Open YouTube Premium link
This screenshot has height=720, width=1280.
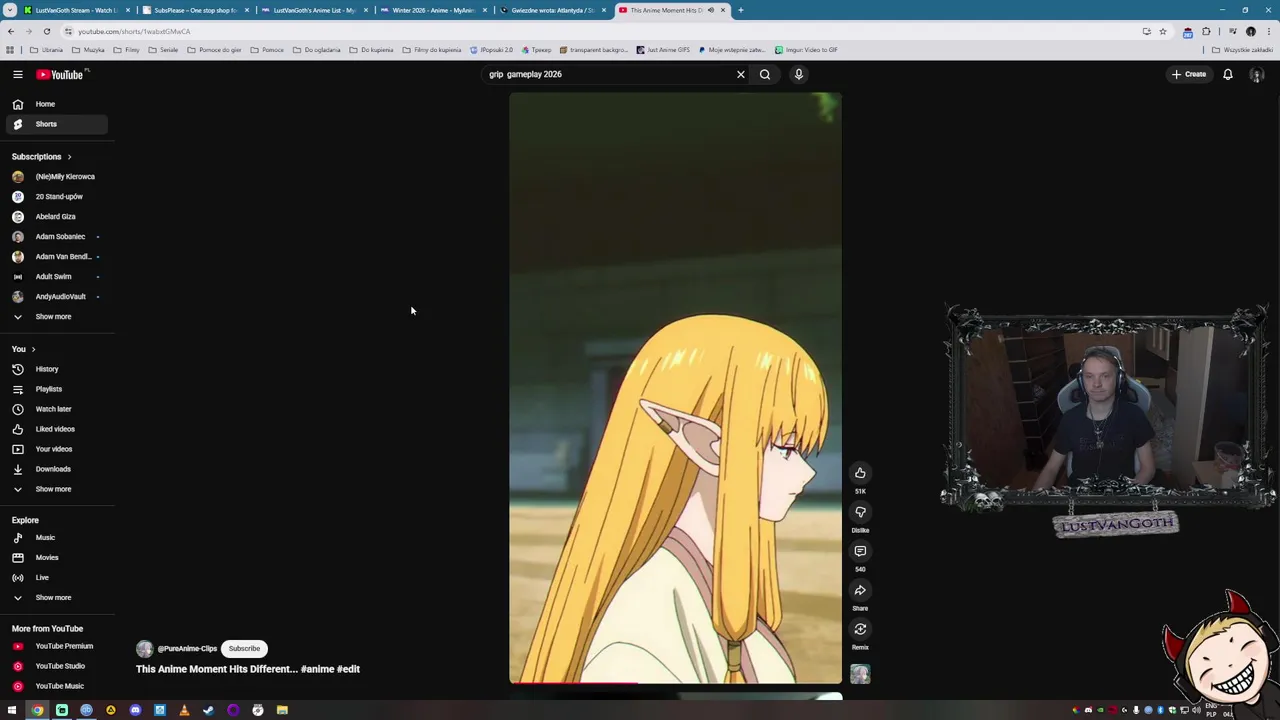pos(55,646)
